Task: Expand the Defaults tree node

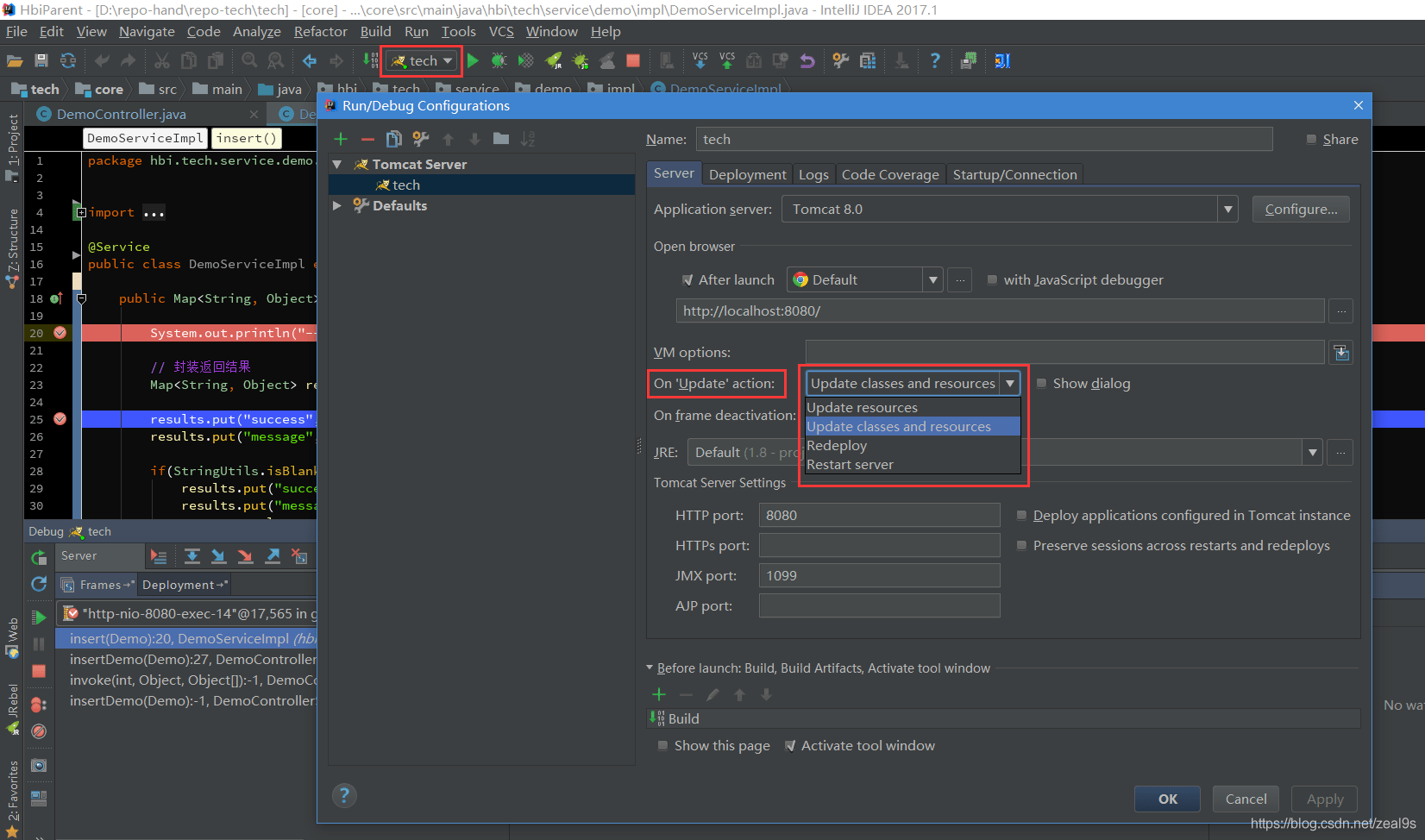Action: click(337, 205)
